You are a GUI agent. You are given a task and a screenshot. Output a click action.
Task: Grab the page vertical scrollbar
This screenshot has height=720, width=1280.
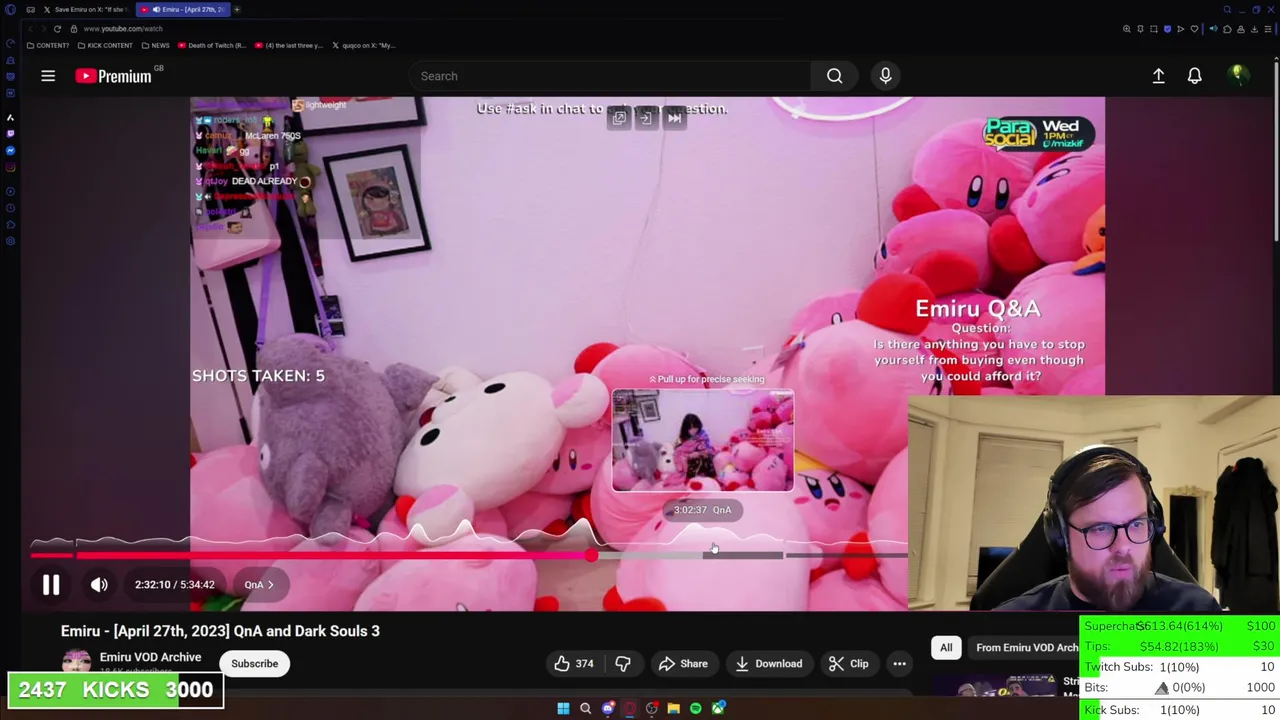(x=1276, y=150)
